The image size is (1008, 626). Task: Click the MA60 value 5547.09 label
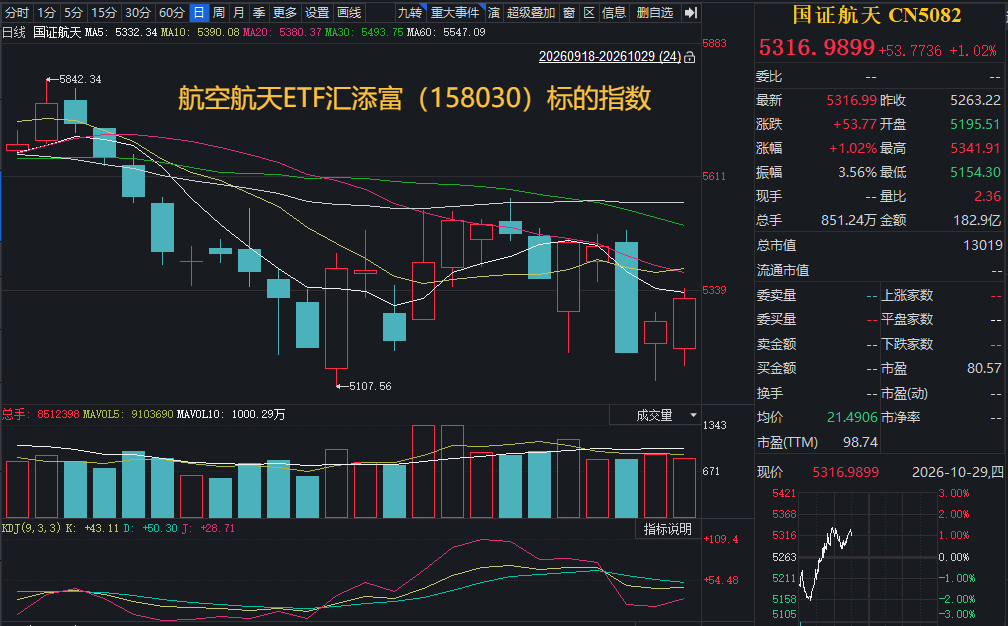446,32
